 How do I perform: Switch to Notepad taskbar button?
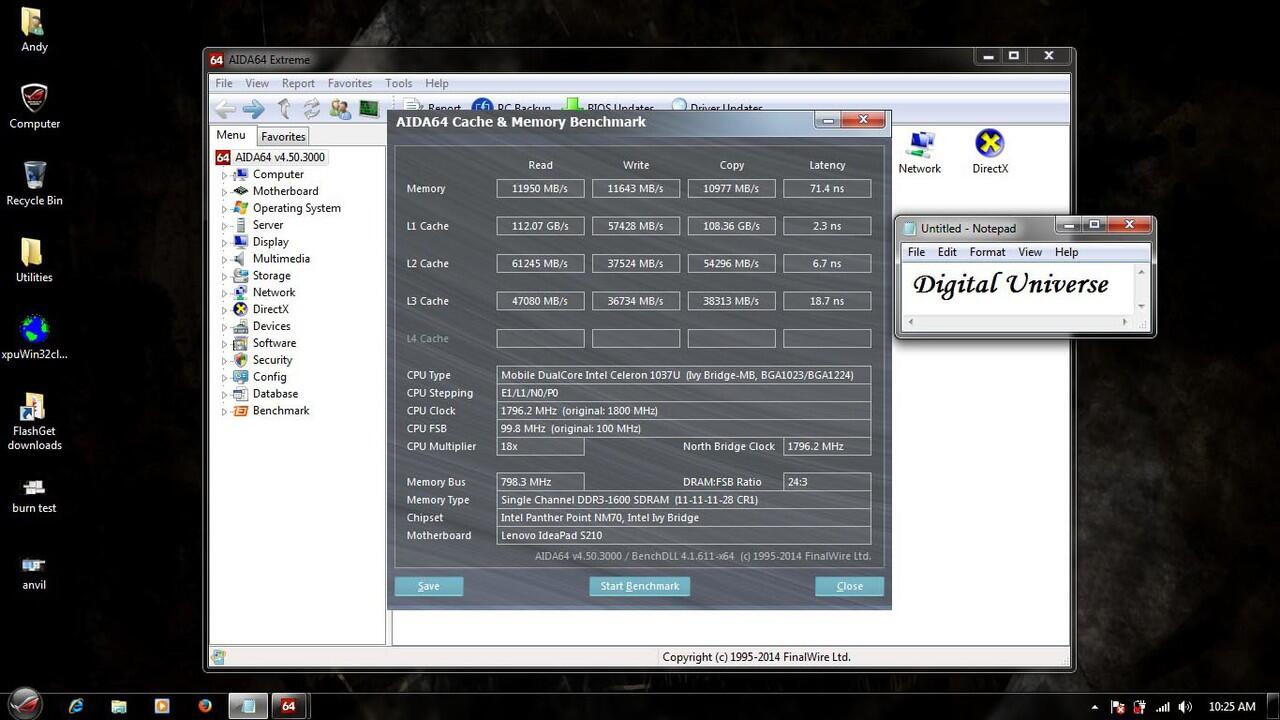point(248,706)
